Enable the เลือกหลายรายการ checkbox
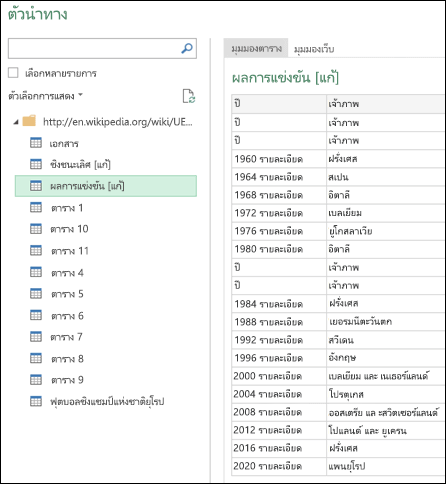Viewport: 446px width, 484px height. click(13, 73)
